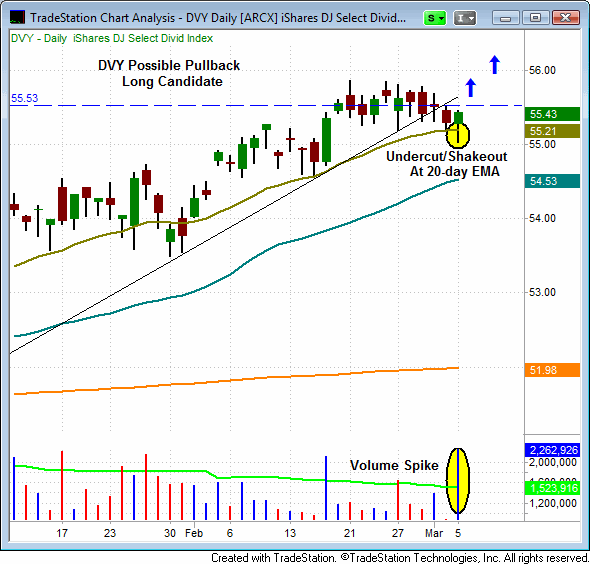Select the 54.53 moving average label
This screenshot has height=564, width=590.
click(552, 181)
